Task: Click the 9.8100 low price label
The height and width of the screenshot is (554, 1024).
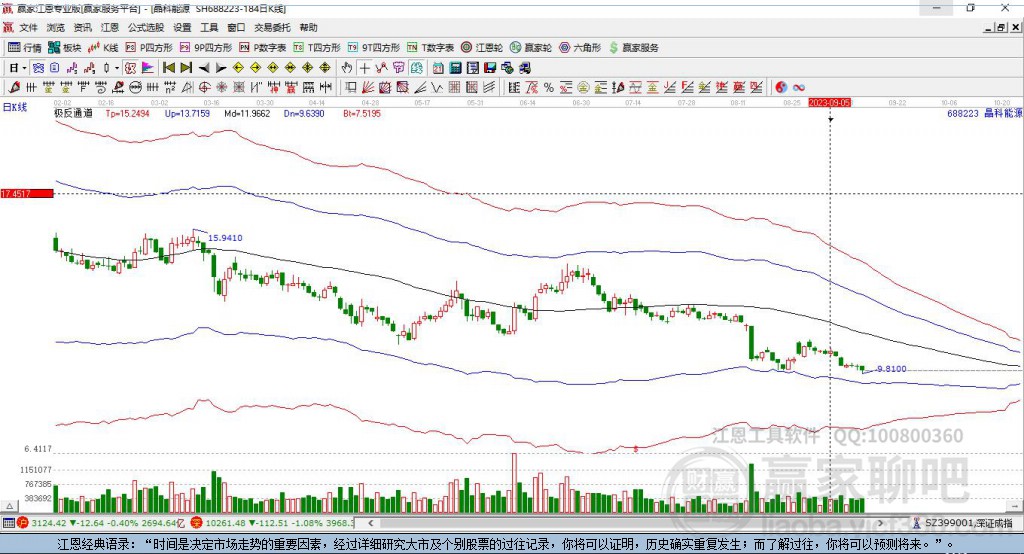Action: 891,369
